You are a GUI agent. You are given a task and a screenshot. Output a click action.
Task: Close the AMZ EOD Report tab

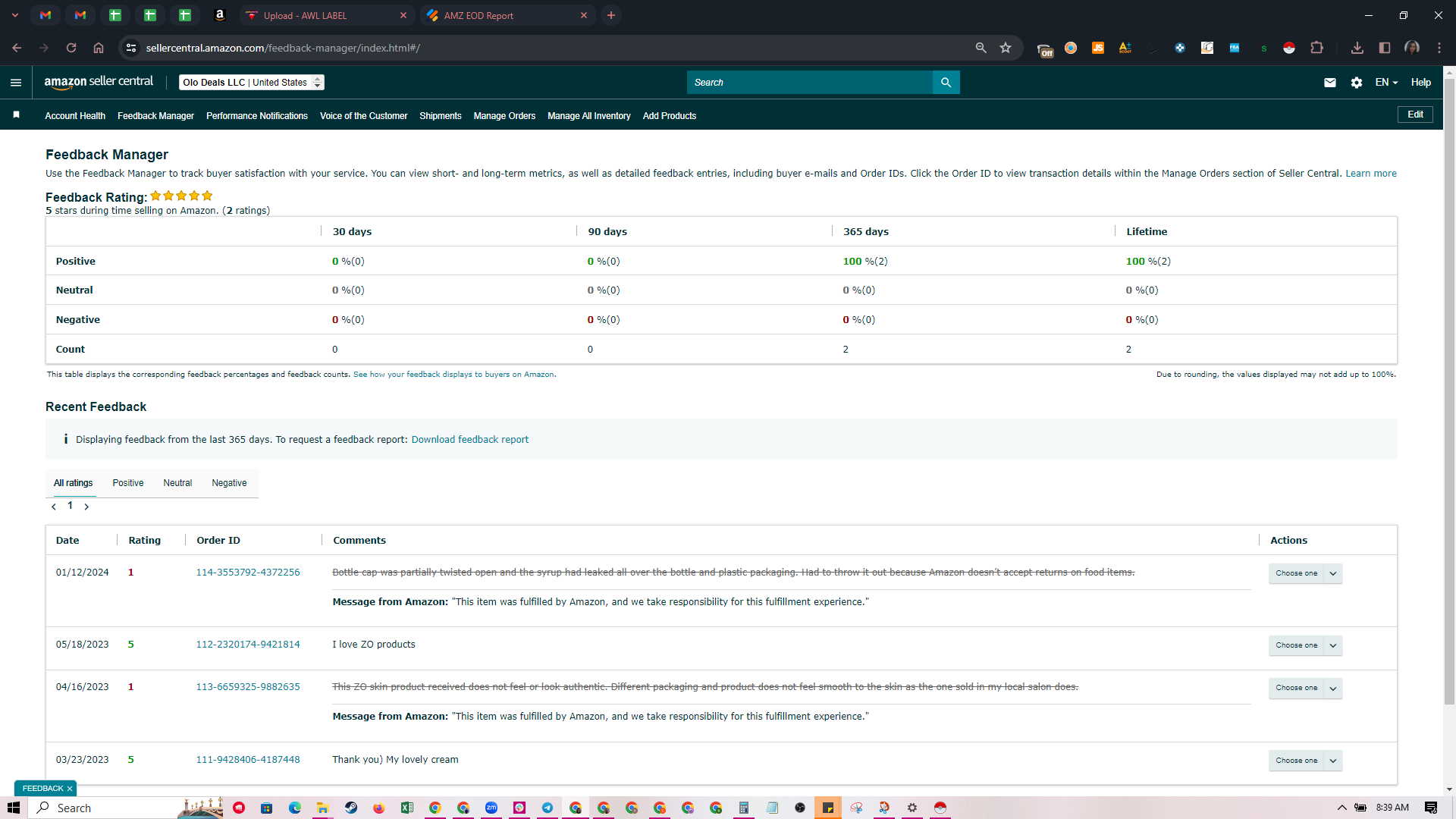[x=584, y=15]
